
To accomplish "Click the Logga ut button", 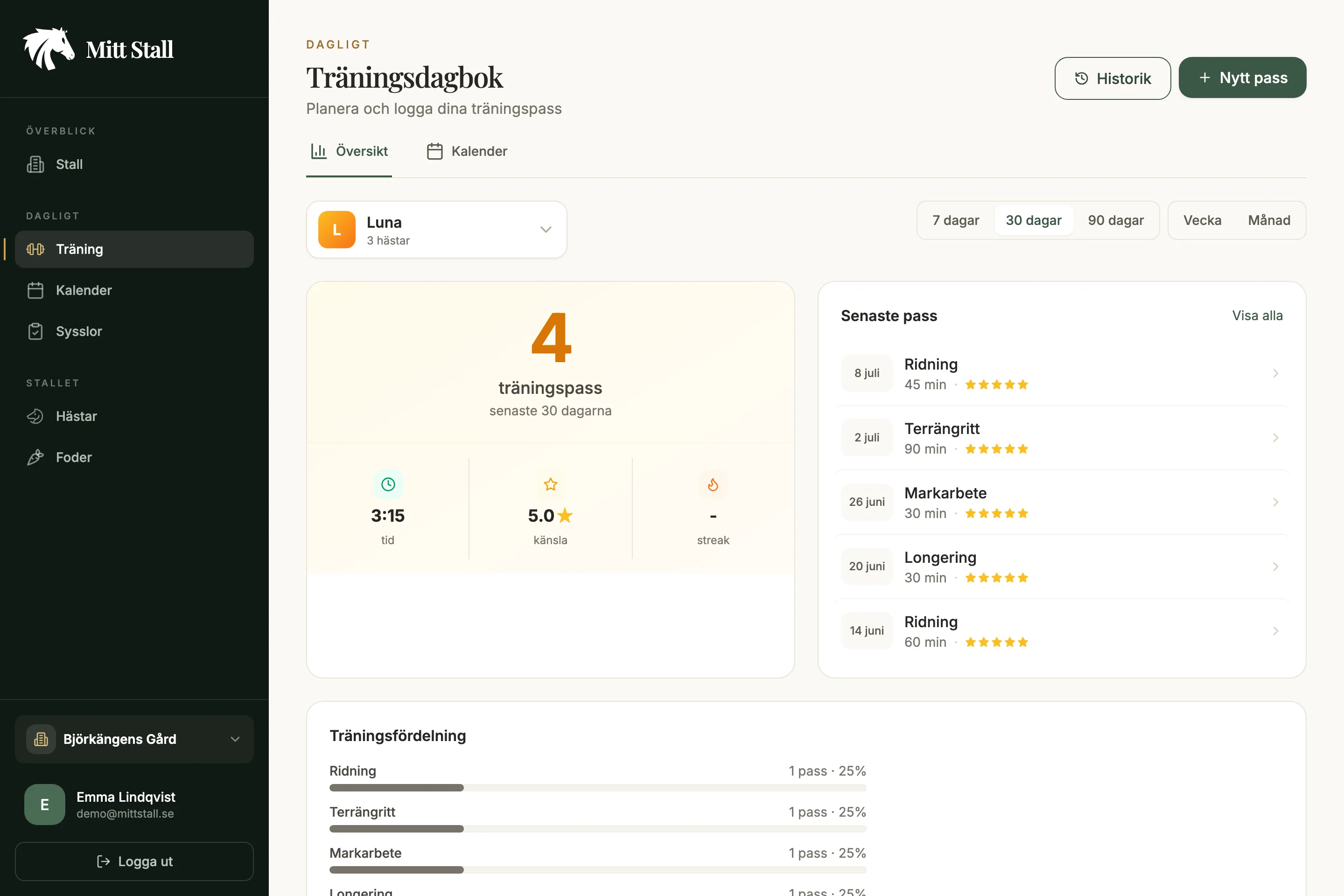I will coord(134,862).
